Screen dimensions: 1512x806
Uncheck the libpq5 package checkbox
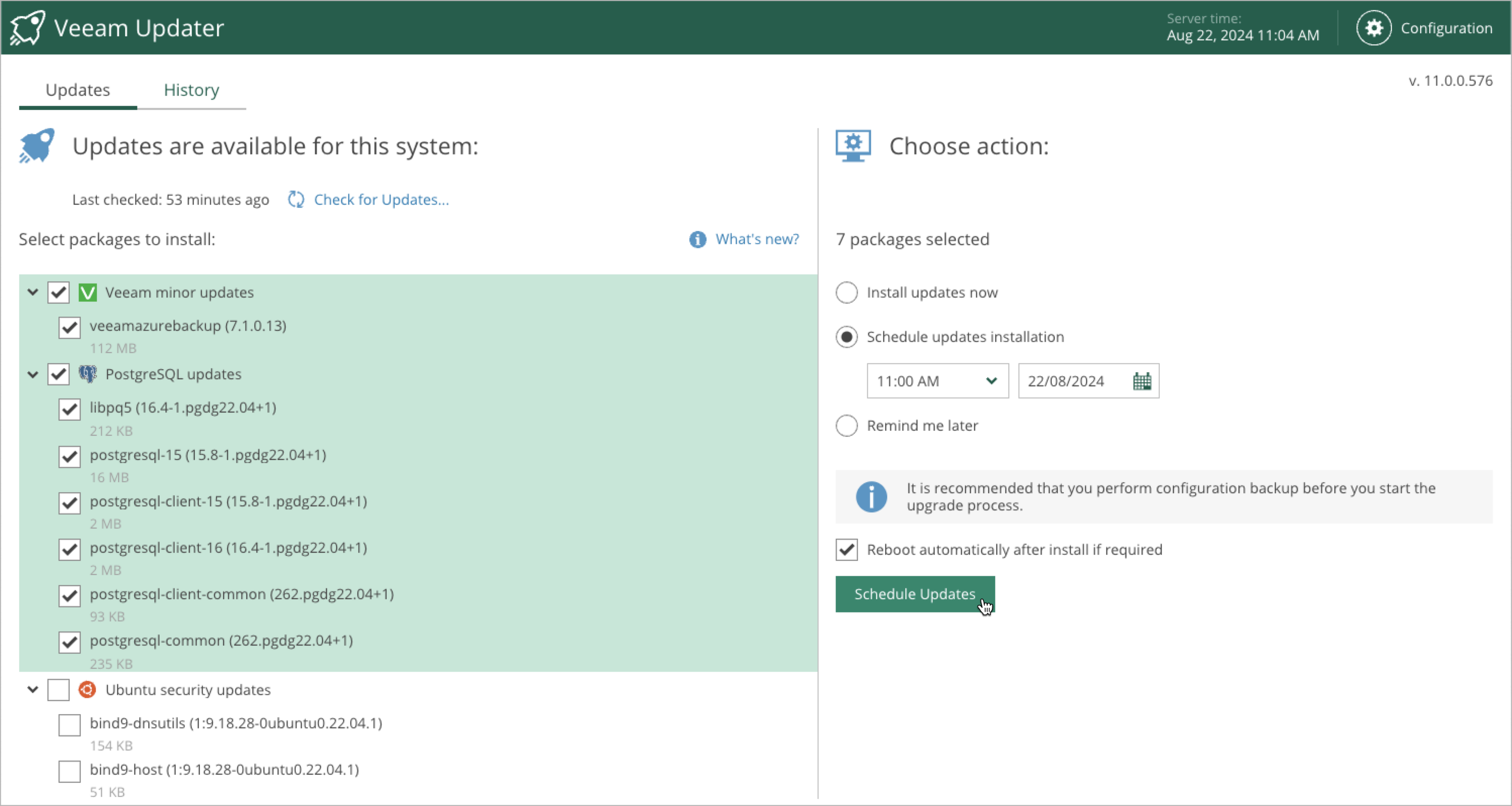[x=69, y=410]
